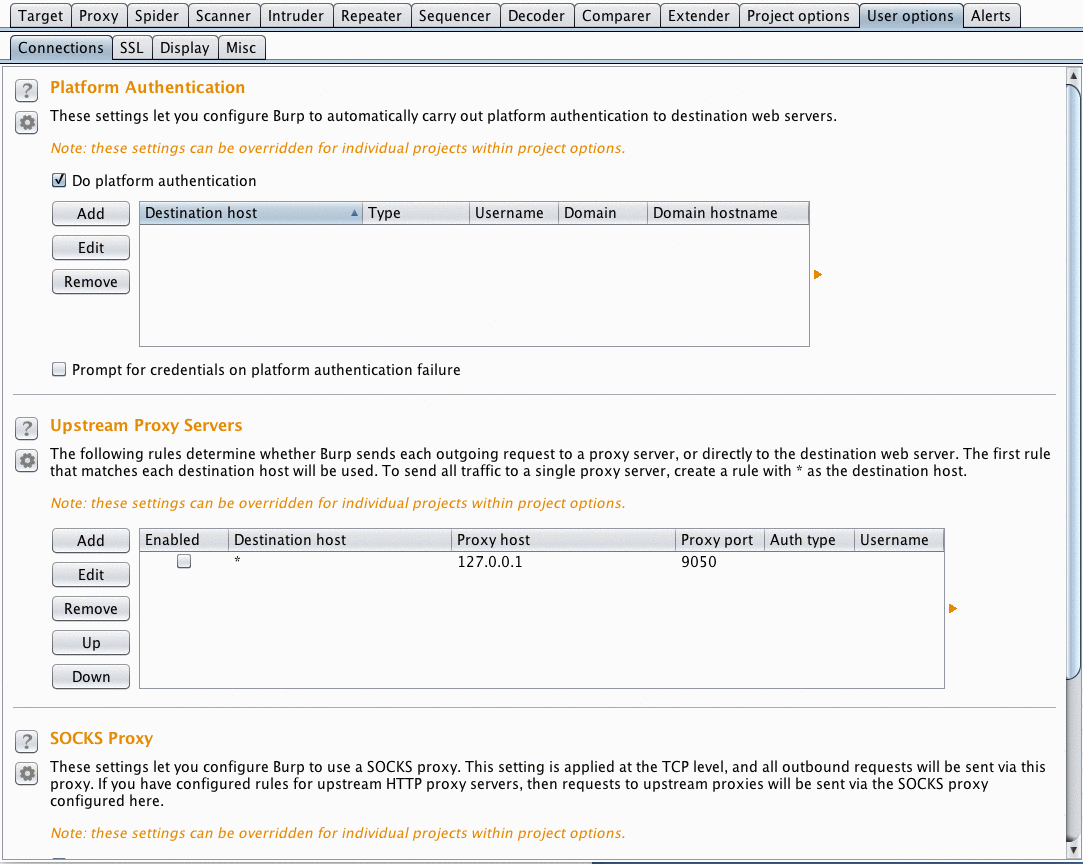Open Upstream Proxy Servers gear menu
The width and height of the screenshot is (1083, 864).
pyautogui.click(x=26, y=461)
